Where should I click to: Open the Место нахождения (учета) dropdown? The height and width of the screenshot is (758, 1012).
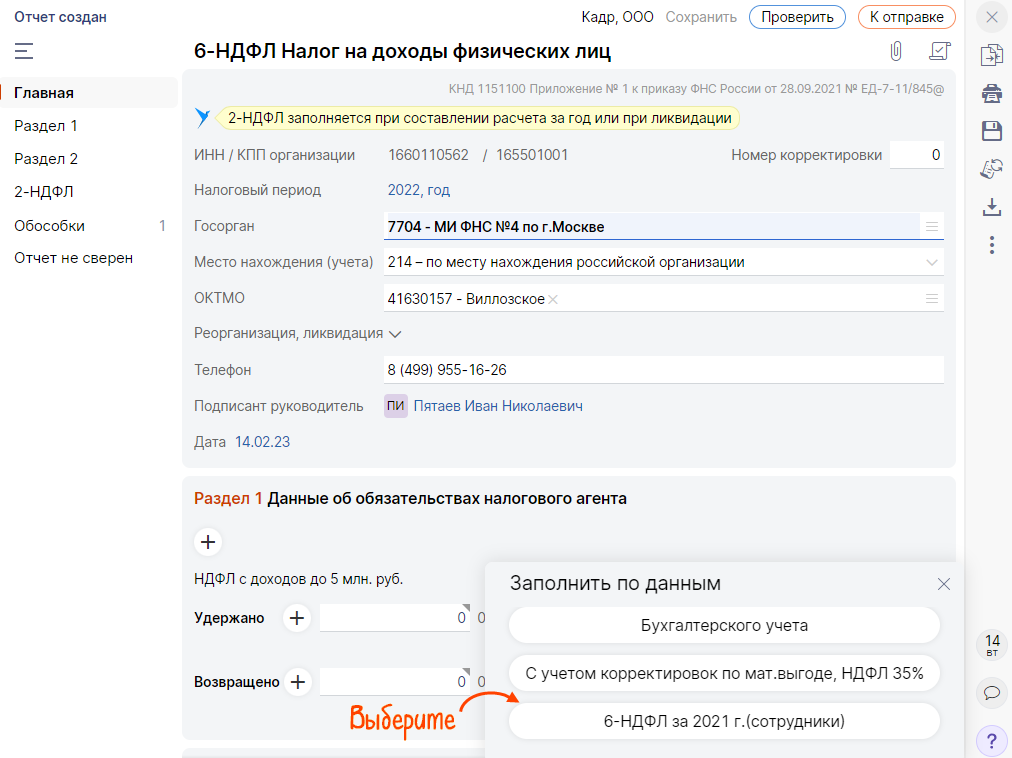tap(932, 263)
